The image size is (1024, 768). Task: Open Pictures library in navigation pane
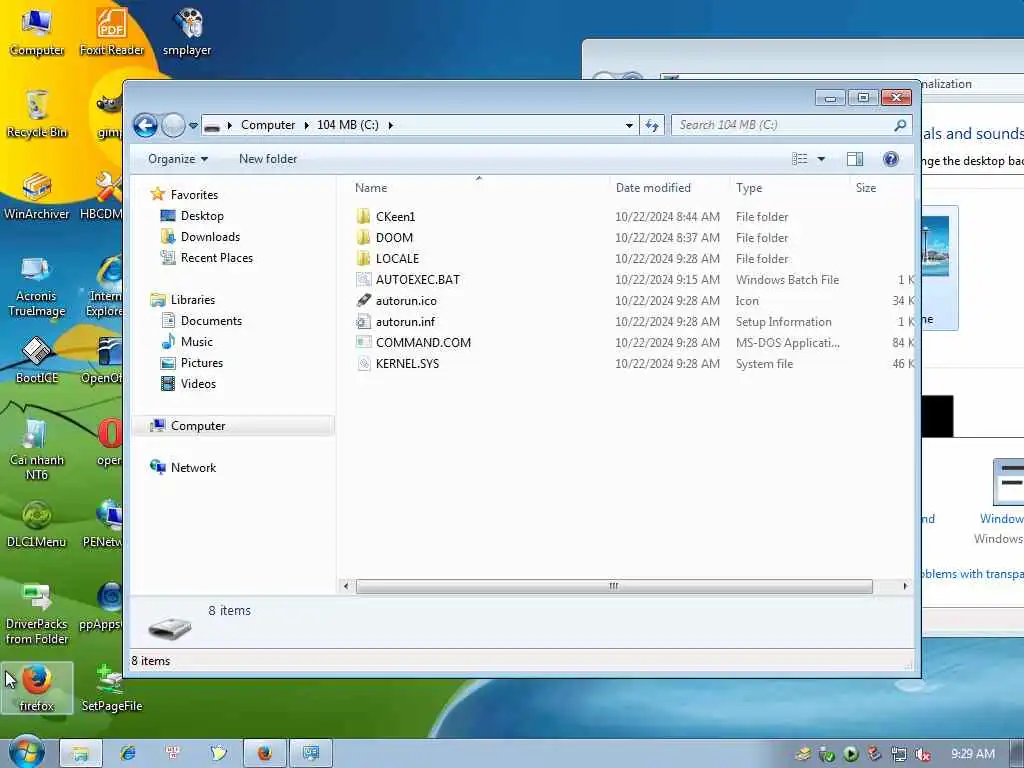click(201, 362)
